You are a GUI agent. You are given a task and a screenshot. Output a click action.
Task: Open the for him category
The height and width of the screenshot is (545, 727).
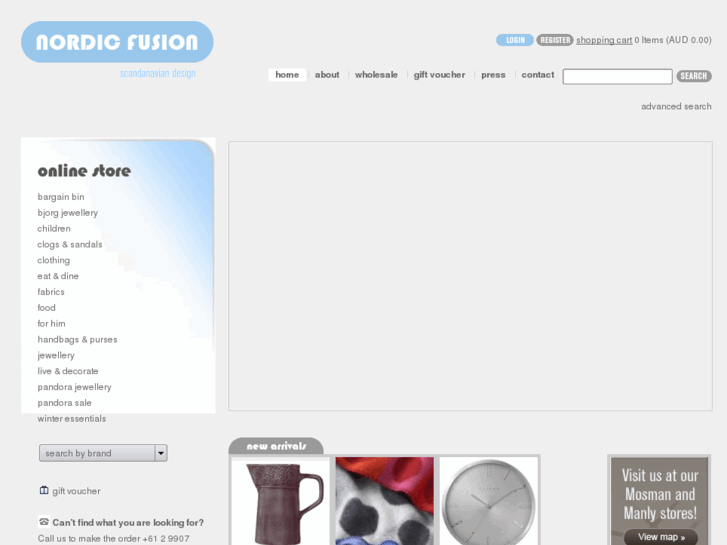point(51,323)
